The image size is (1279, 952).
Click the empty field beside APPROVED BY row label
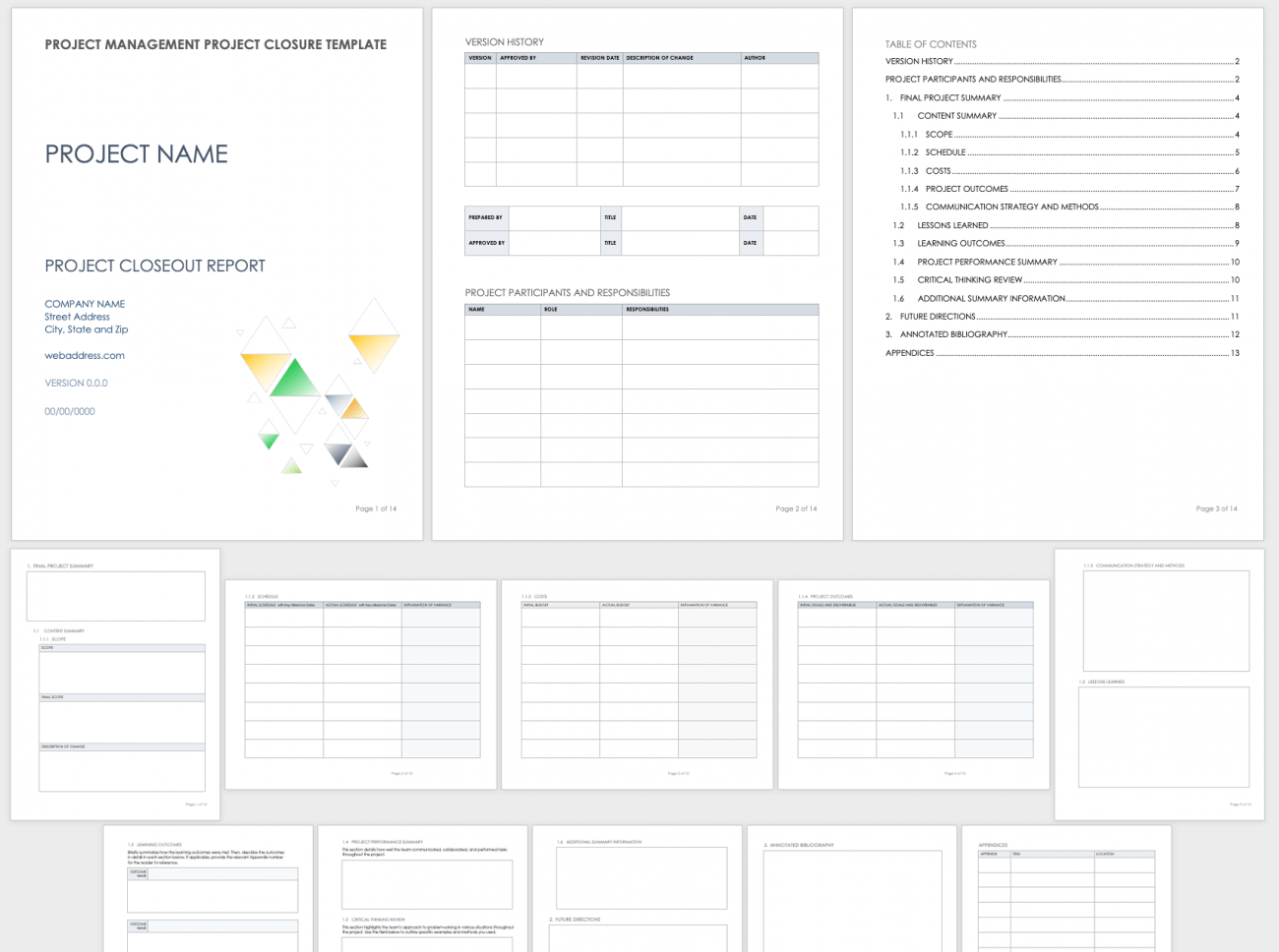click(x=554, y=243)
